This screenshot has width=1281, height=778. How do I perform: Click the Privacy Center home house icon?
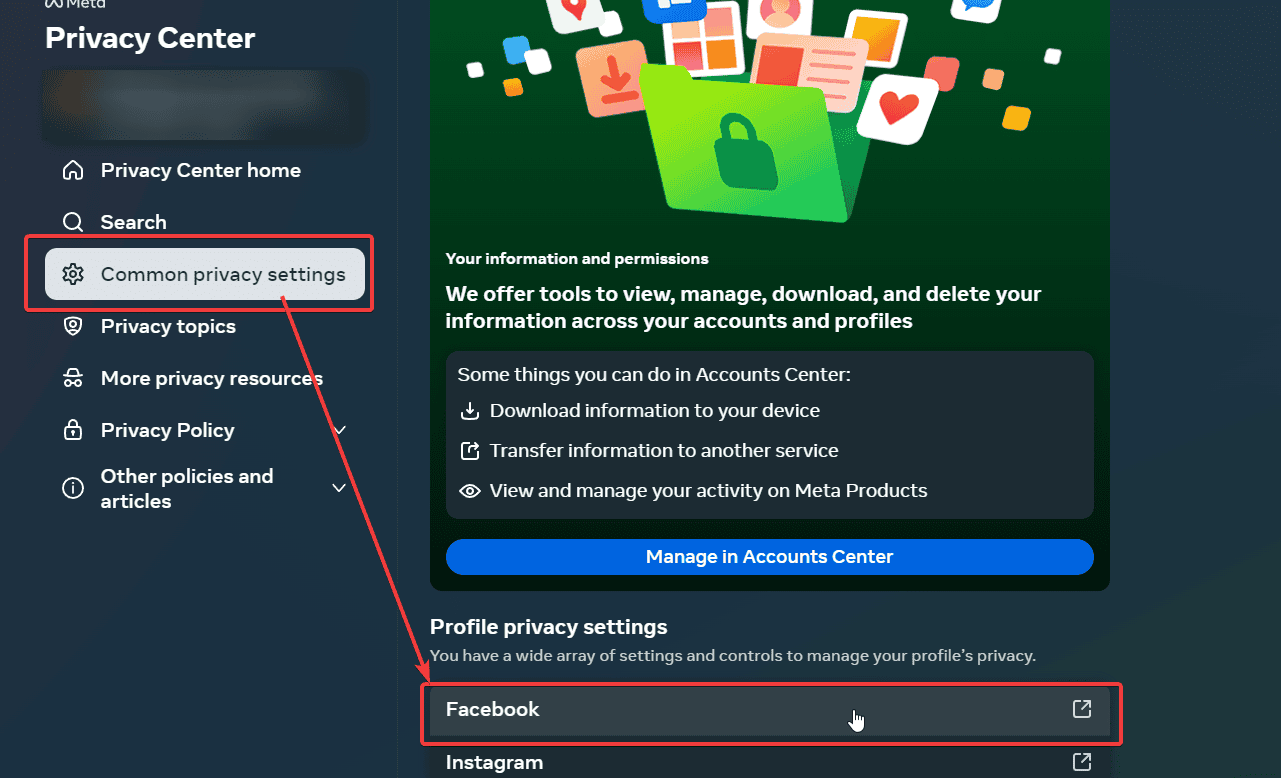tap(73, 170)
